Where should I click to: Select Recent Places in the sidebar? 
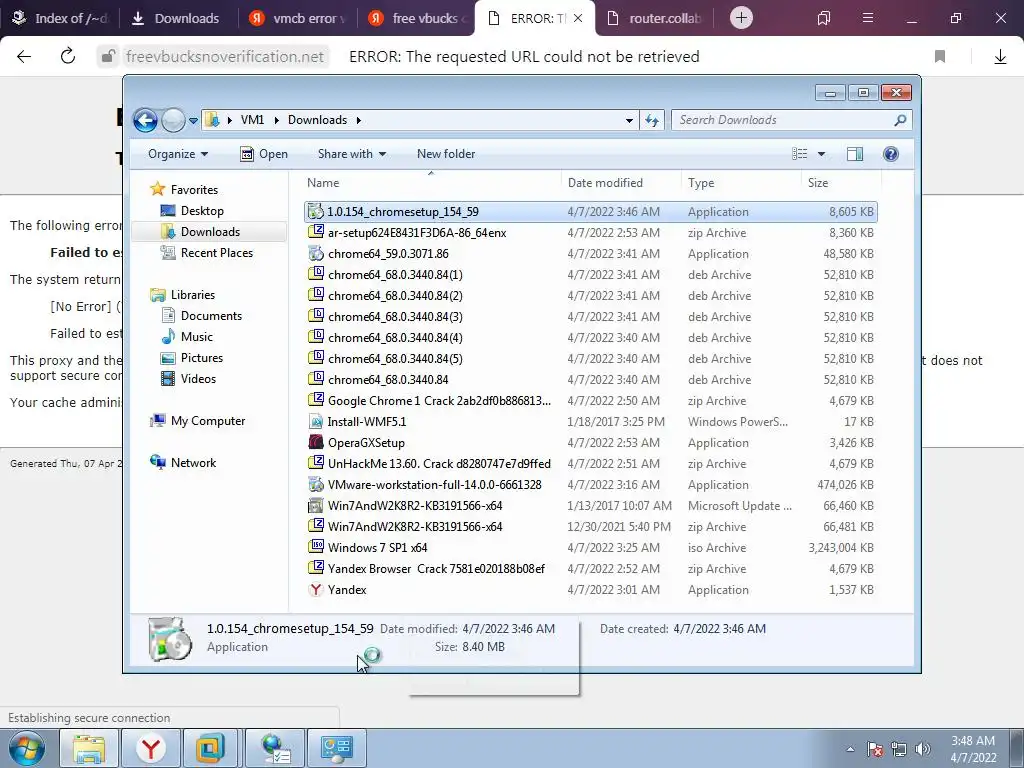click(216, 253)
